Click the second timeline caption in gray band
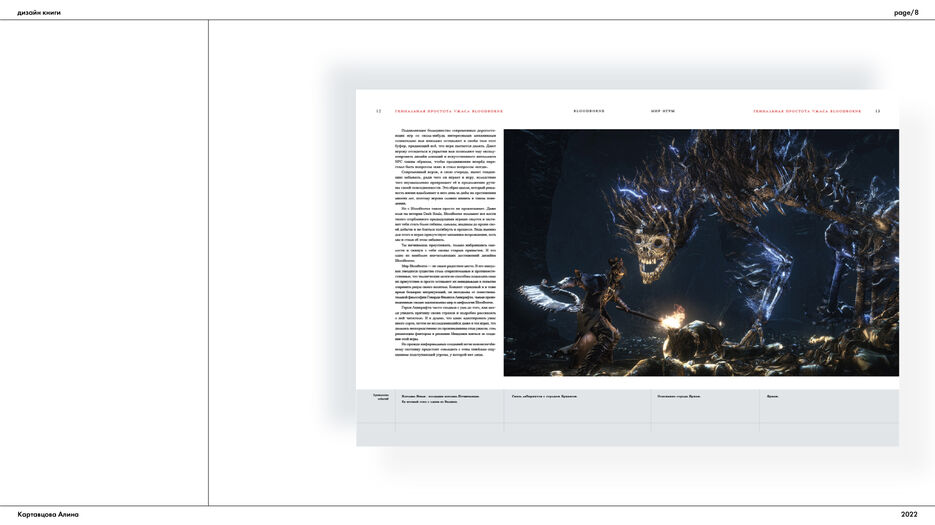 (x=544, y=396)
